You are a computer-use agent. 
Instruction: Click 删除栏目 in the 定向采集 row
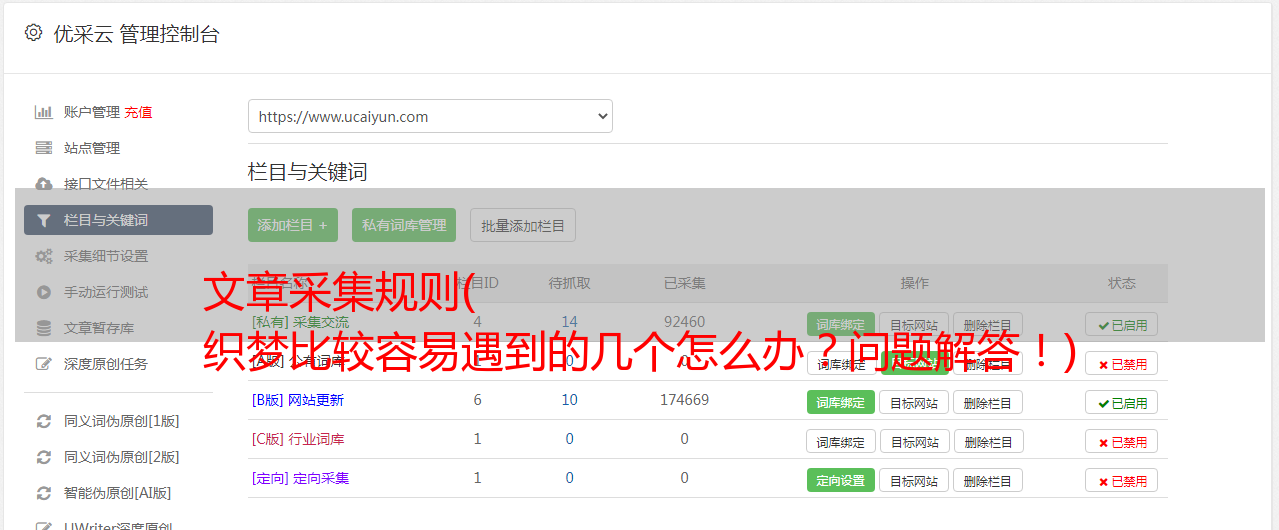[x=988, y=480]
